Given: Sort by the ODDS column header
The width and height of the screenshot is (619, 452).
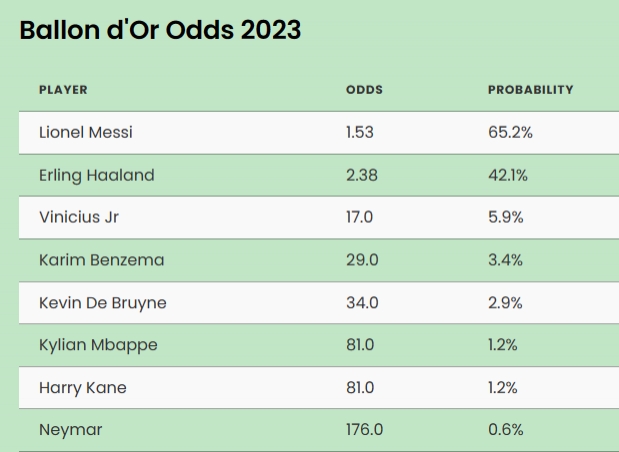Looking at the screenshot, I should [364, 90].
